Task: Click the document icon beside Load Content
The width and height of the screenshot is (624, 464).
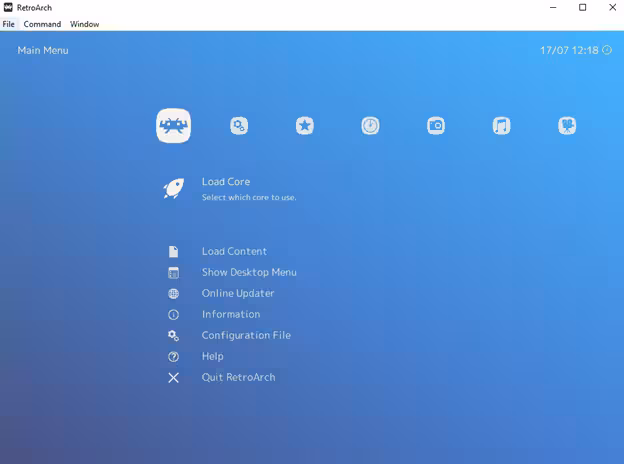Action: (174, 251)
